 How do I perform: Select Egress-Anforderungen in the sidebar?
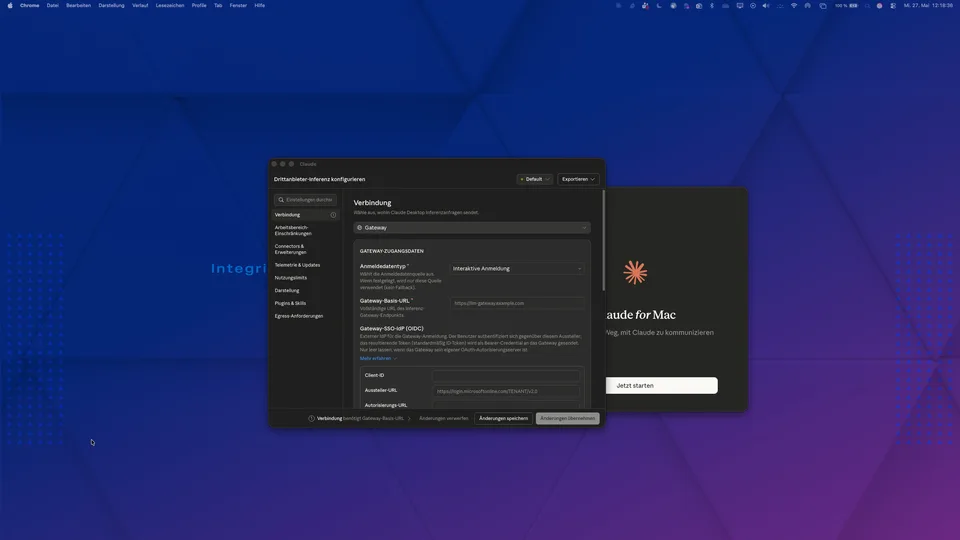[x=299, y=317]
